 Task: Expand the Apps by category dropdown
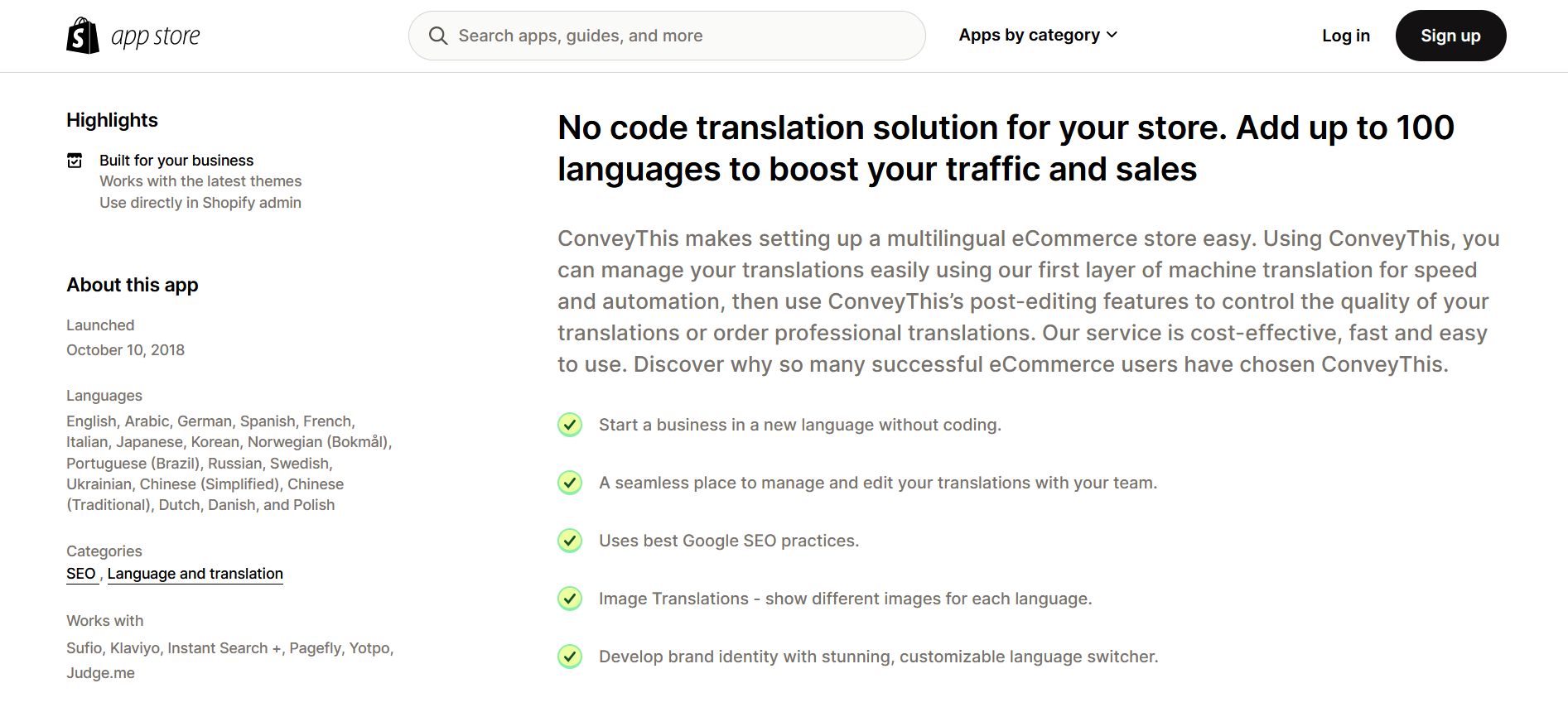(x=1029, y=35)
